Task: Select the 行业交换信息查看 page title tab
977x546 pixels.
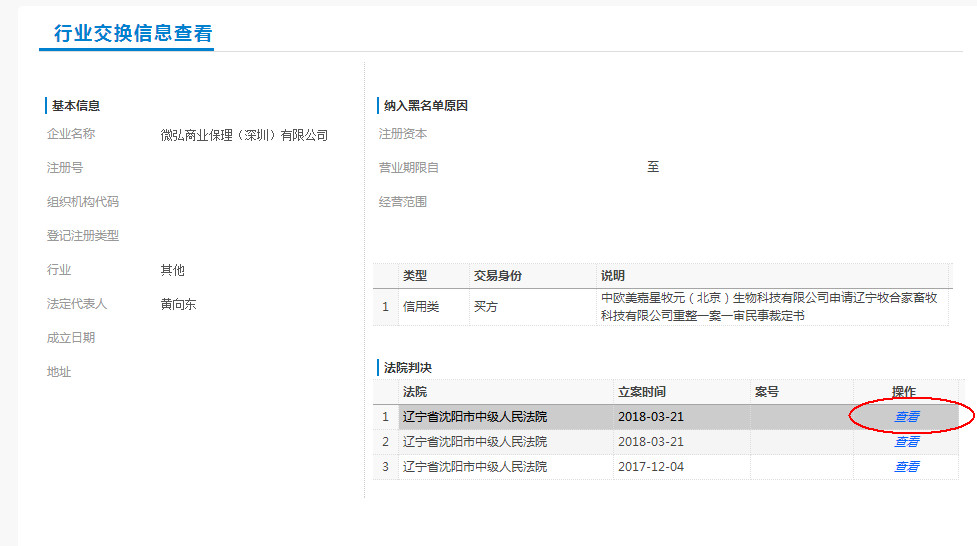Action: point(132,33)
